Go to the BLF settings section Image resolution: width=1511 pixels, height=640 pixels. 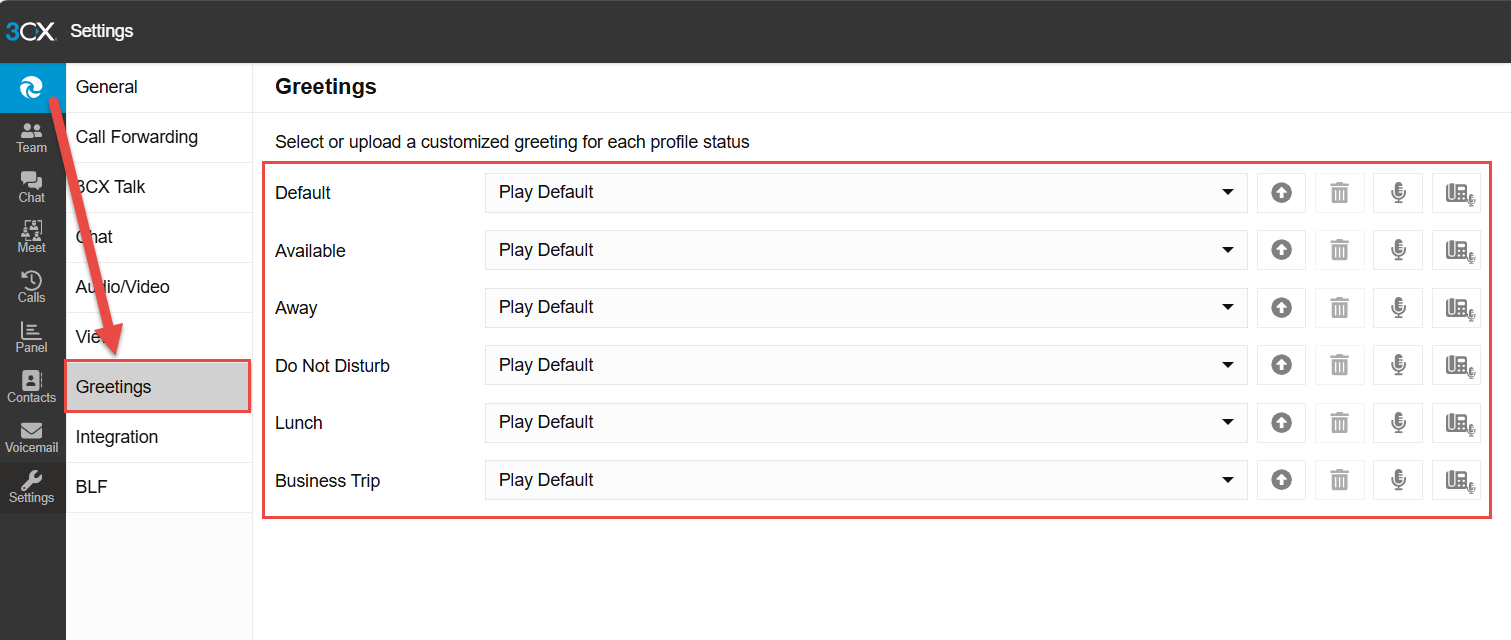(92, 487)
